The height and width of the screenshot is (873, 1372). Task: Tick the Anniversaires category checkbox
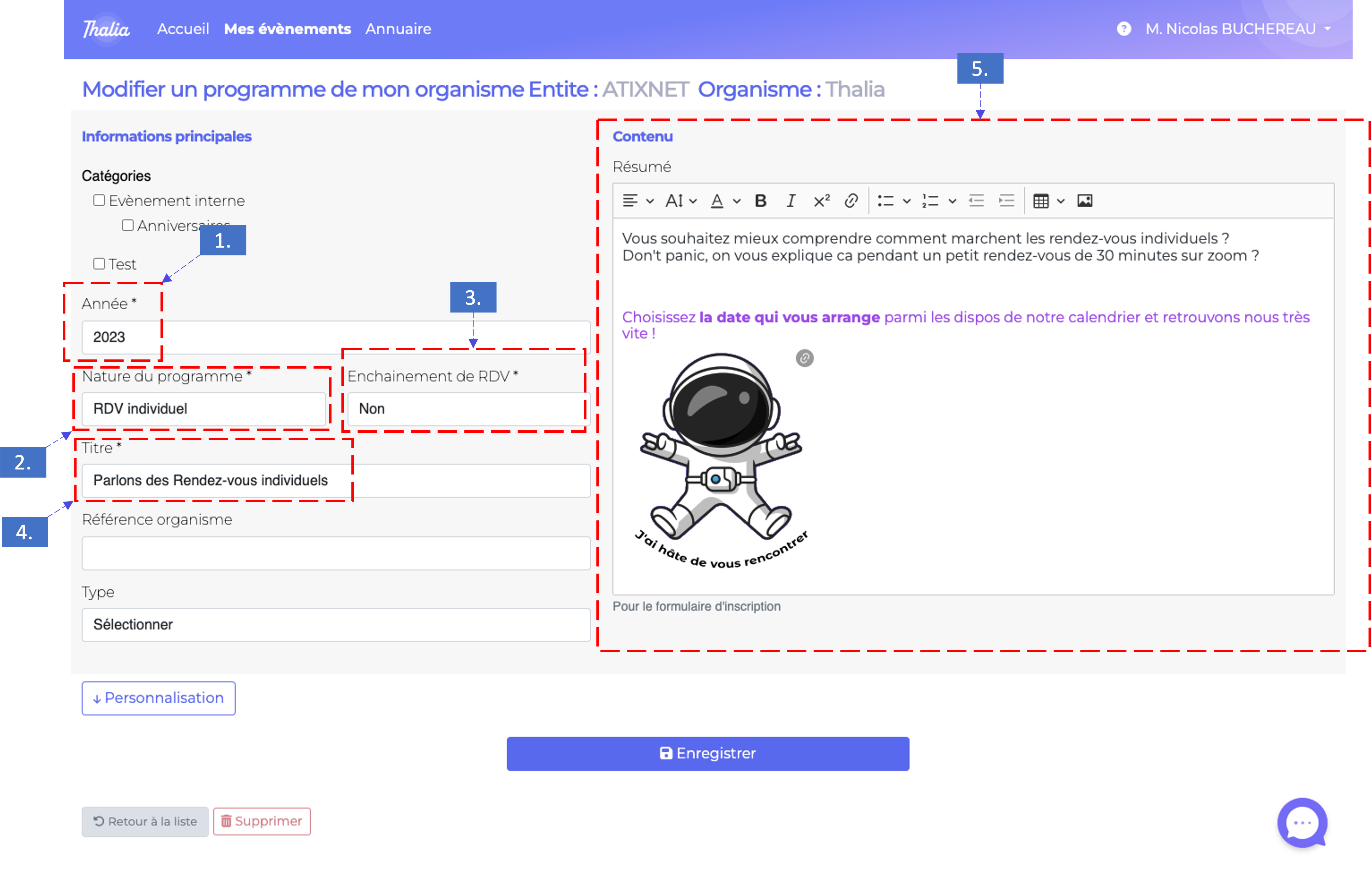(128, 226)
